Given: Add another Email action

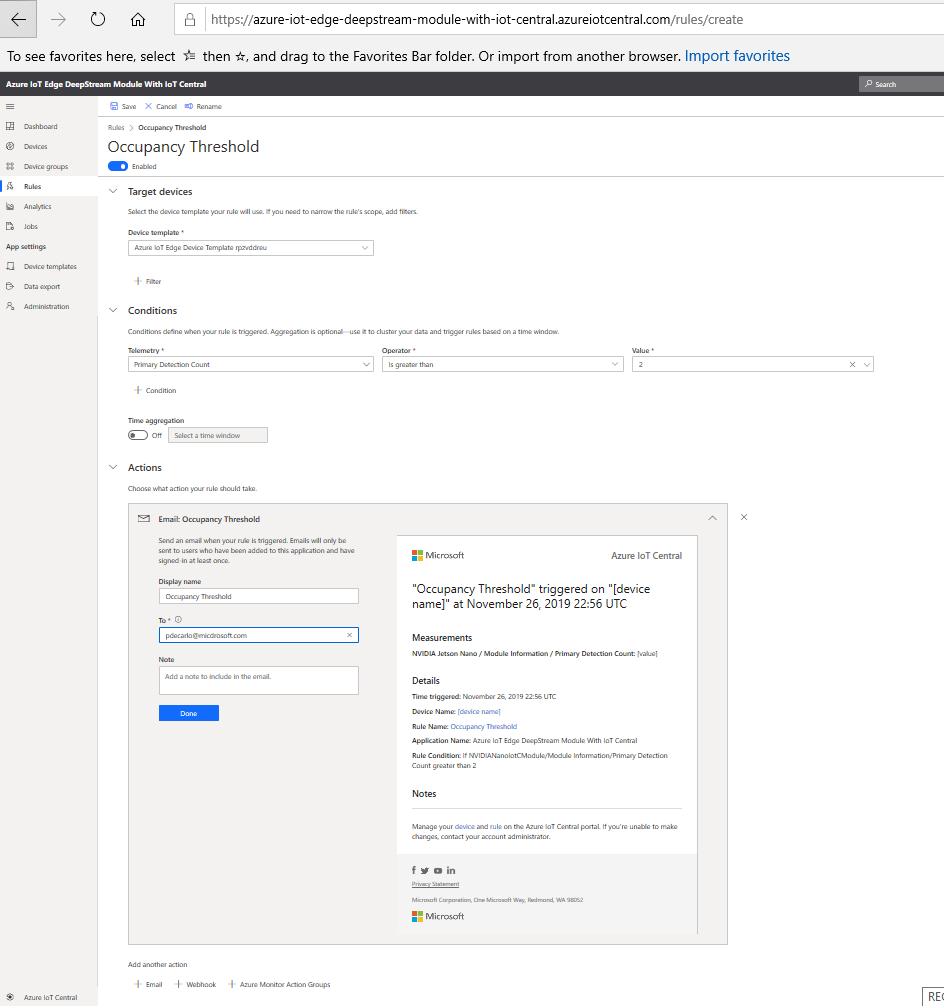Looking at the screenshot, I should coord(148,984).
